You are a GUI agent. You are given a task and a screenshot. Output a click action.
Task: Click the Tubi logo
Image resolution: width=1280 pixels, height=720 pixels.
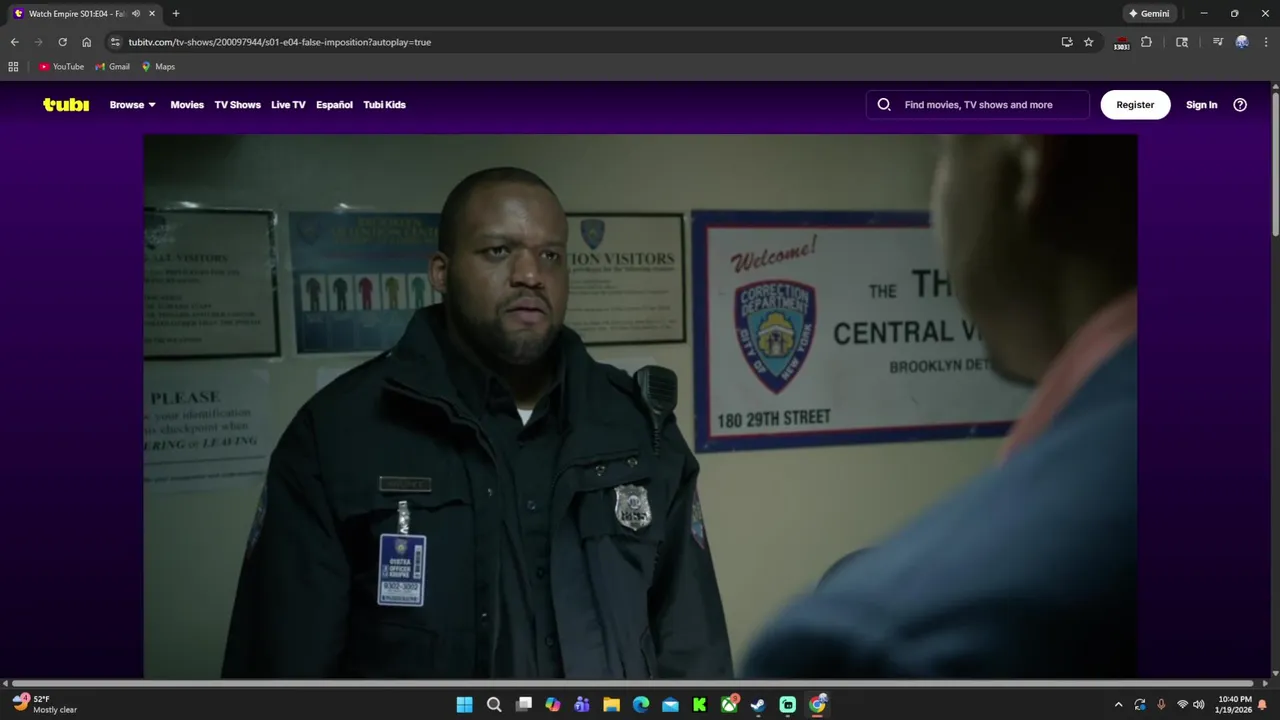(66, 105)
